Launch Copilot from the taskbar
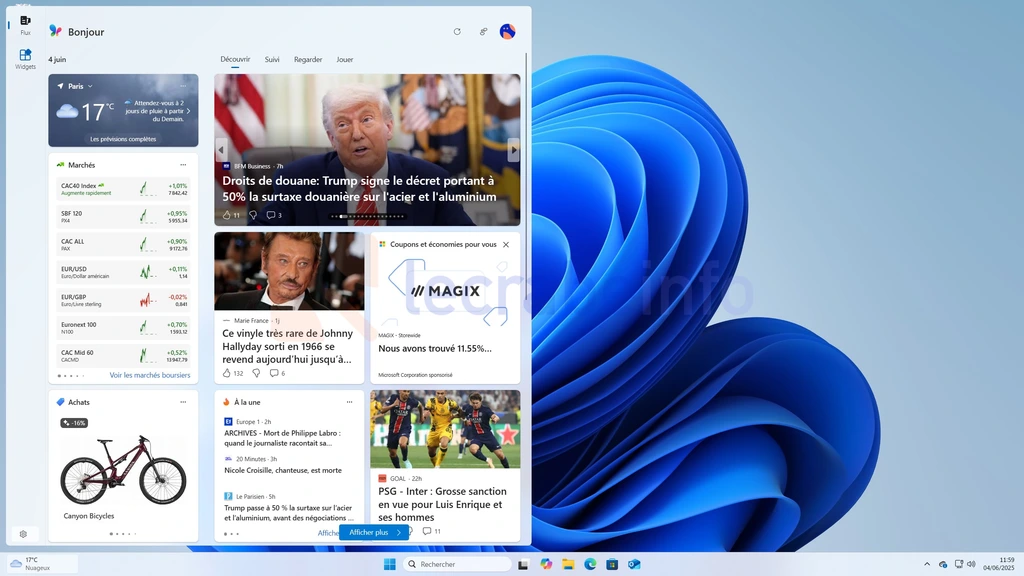 546,564
